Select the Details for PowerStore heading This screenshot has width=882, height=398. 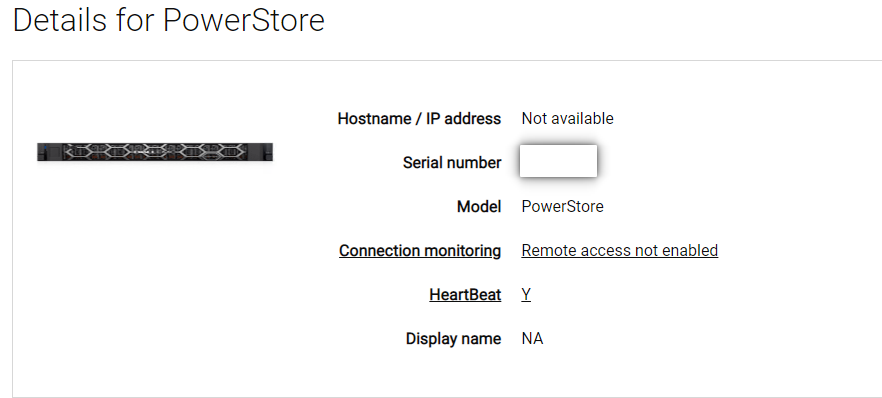(169, 20)
